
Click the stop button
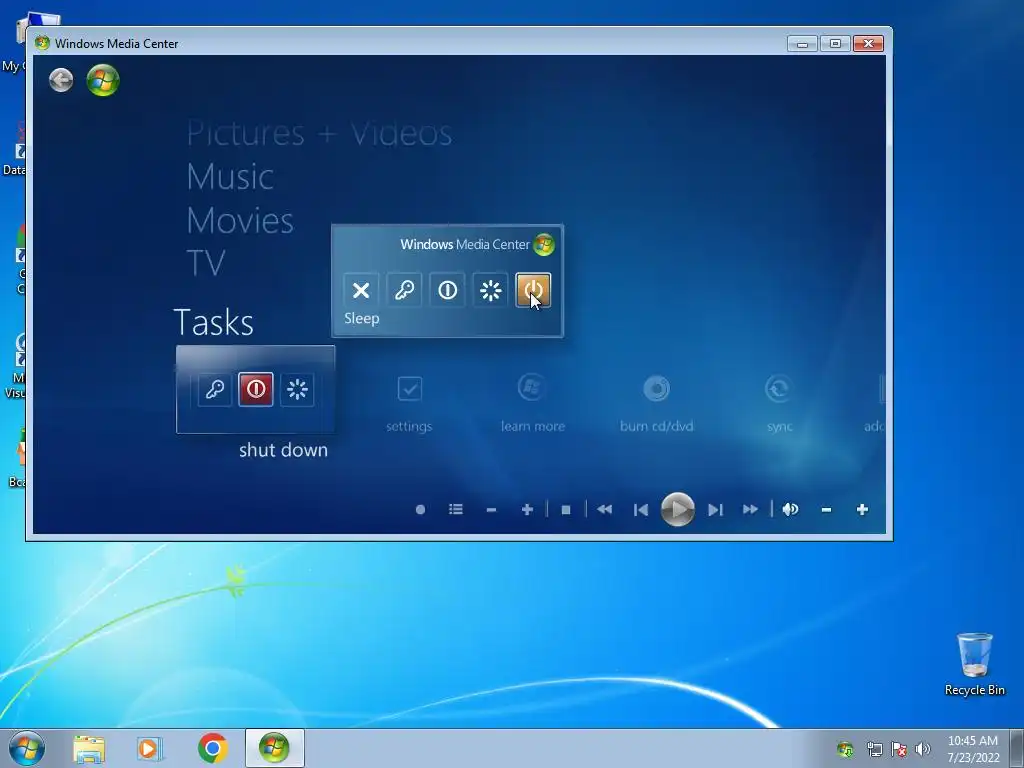tap(566, 509)
